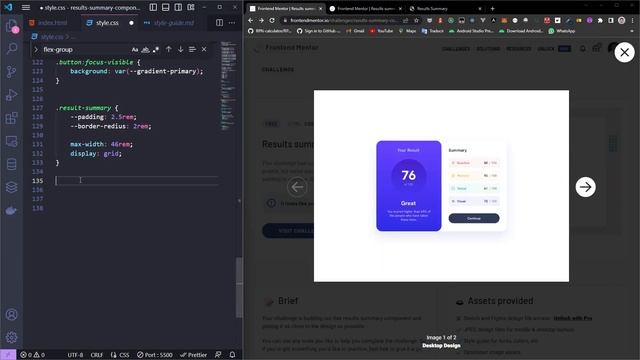Image resolution: width=640 pixels, height=360 pixels.
Task: Change CRLF end of line sequence
Action: (96, 355)
